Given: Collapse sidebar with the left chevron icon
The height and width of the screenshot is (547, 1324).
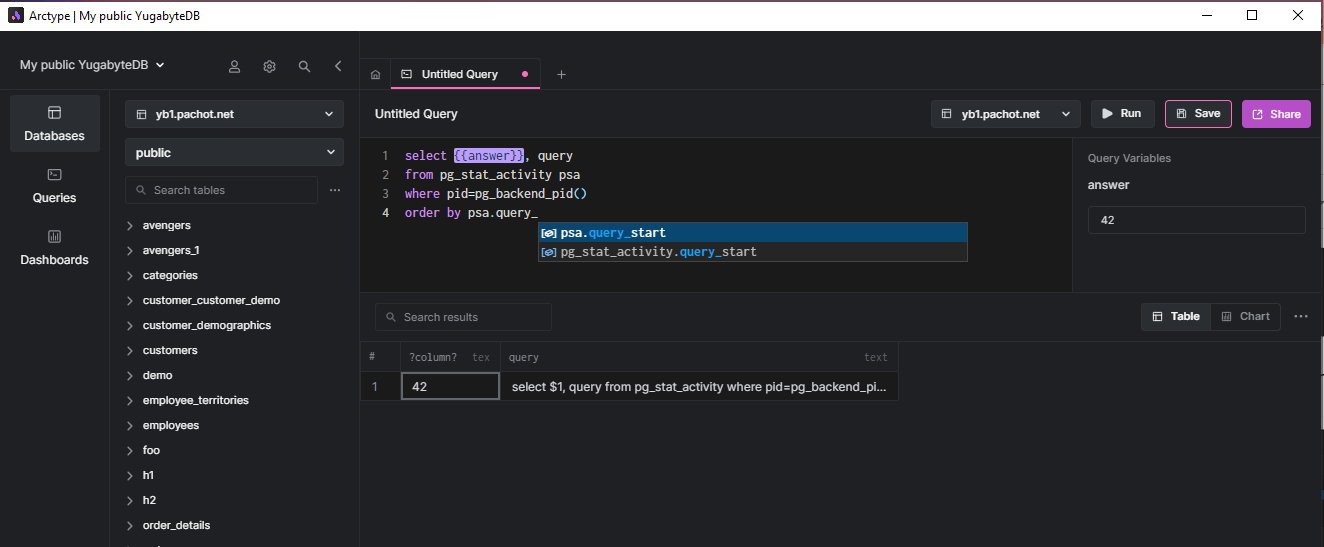Looking at the screenshot, I should 338,66.
